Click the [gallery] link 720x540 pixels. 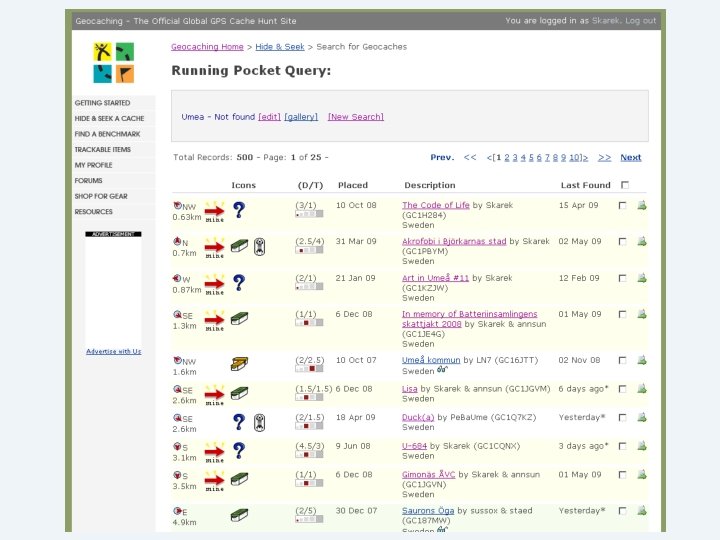pos(301,117)
